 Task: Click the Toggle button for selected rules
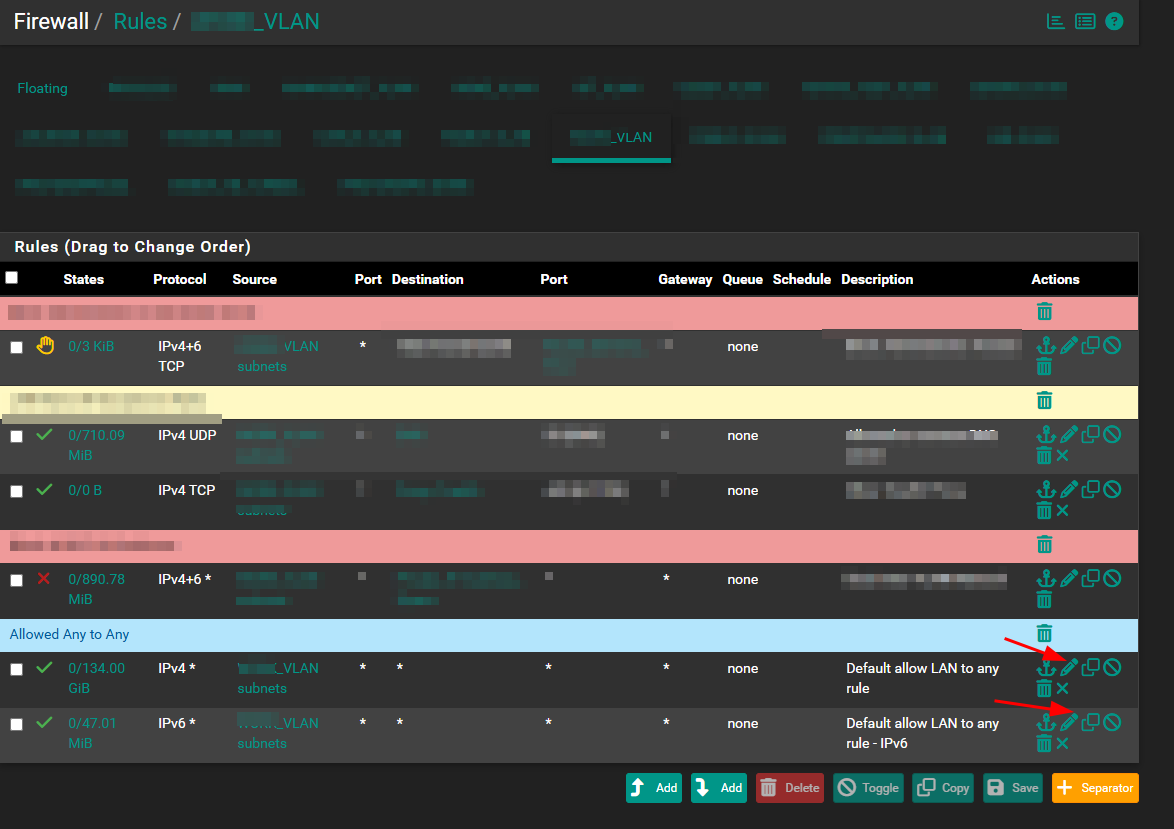(x=869, y=788)
